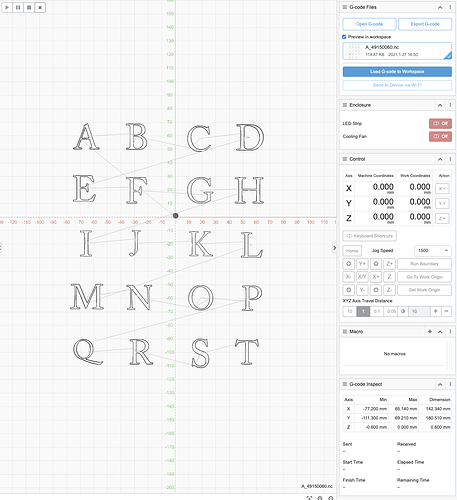Open the G-code Files panel options menu
The height and width of the screenshot is (500, 457).
point(450,7)
